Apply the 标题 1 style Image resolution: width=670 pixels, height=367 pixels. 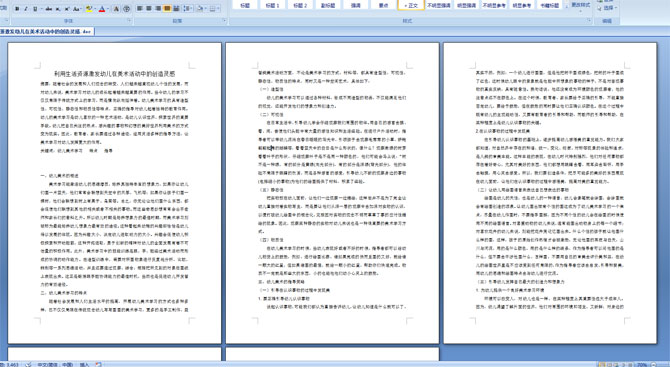[272, 5]
